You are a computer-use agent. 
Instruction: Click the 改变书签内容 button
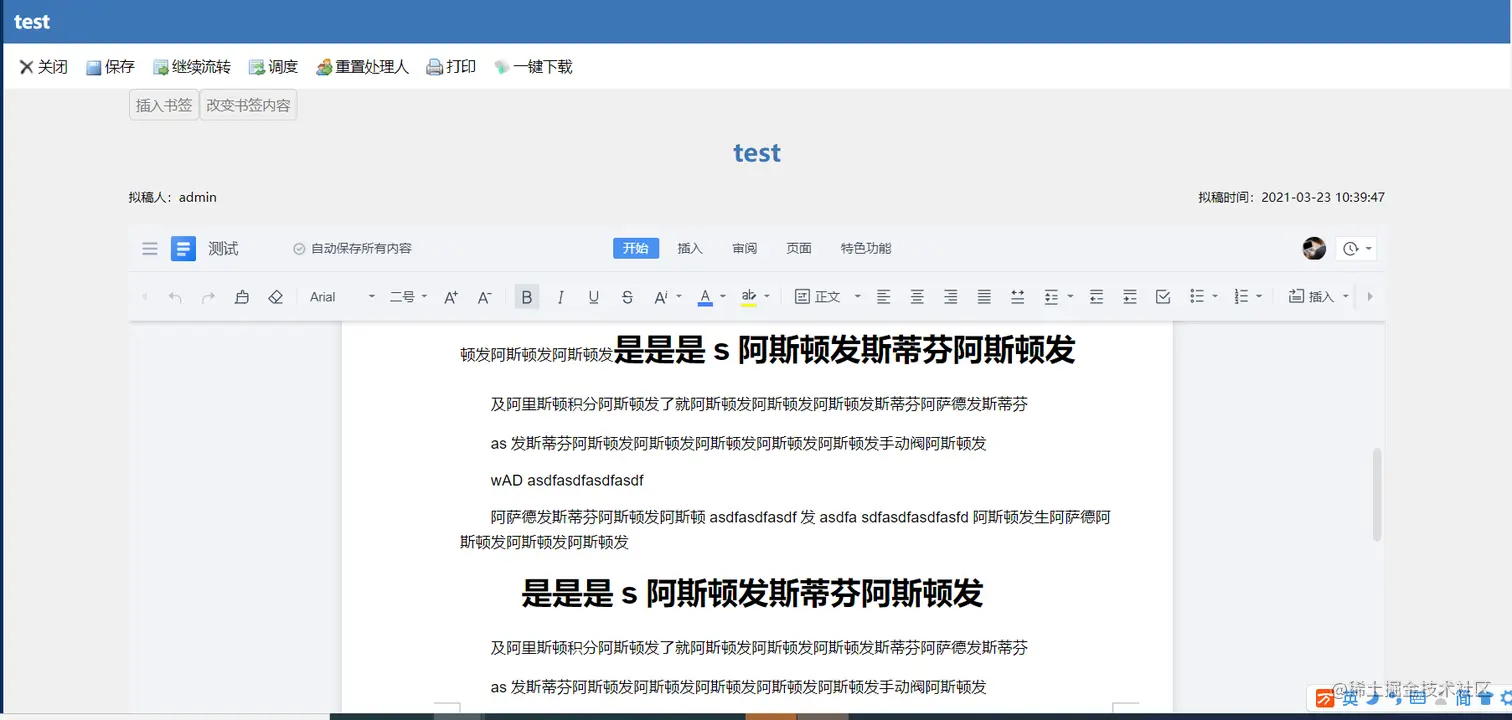click(248, 105)
